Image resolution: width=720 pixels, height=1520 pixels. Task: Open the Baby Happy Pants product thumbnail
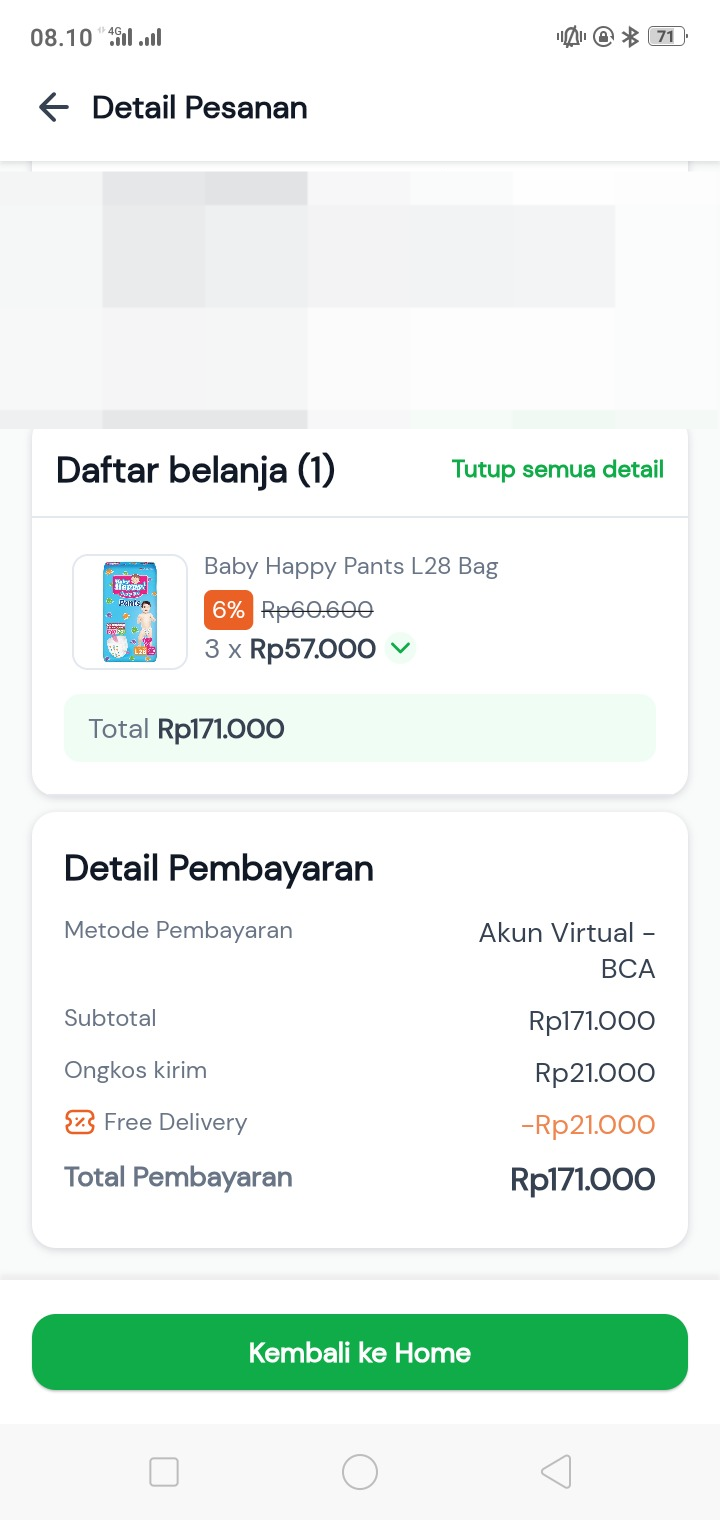pyautogui.click(x=130, y=612)
